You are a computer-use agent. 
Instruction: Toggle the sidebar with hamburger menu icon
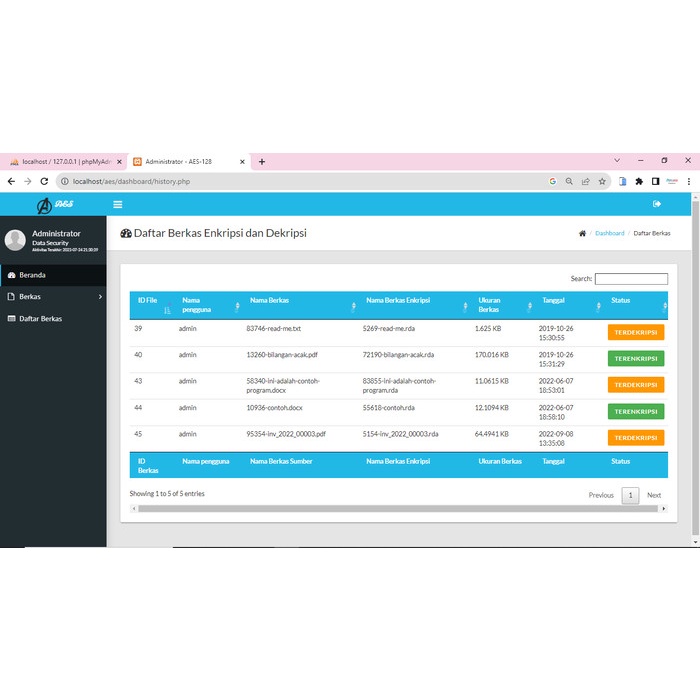pyautogui.click(x=117, y=204)
